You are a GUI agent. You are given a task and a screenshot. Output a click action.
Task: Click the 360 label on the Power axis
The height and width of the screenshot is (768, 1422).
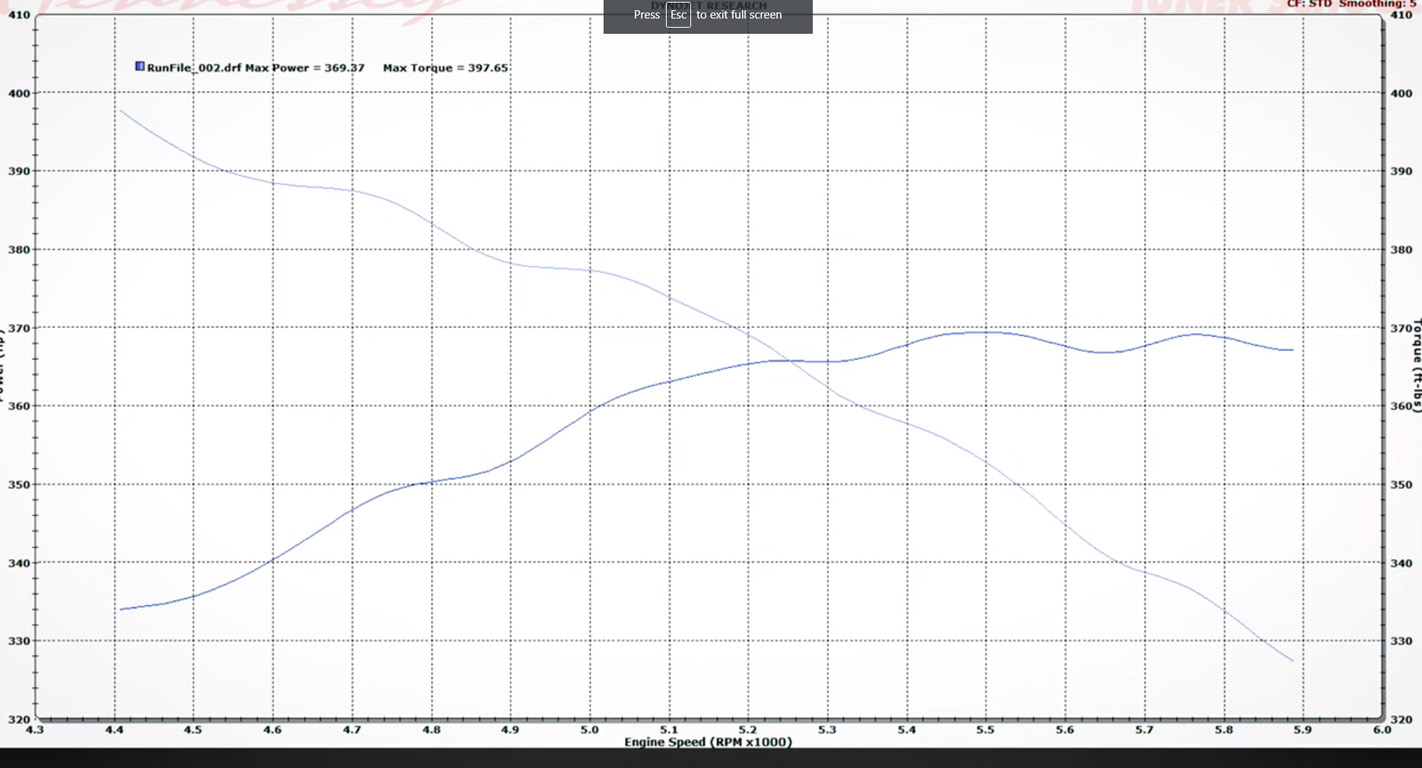[x=18, y=406]
